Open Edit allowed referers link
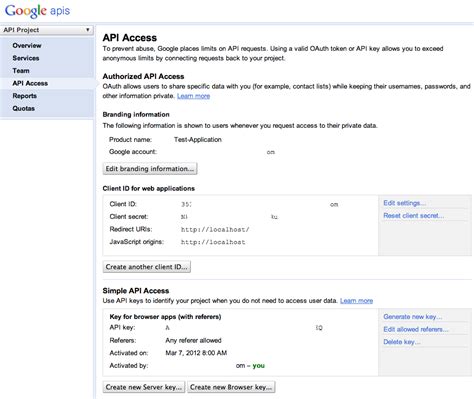Viewport: 474px width, 399px height. point(416,329)
